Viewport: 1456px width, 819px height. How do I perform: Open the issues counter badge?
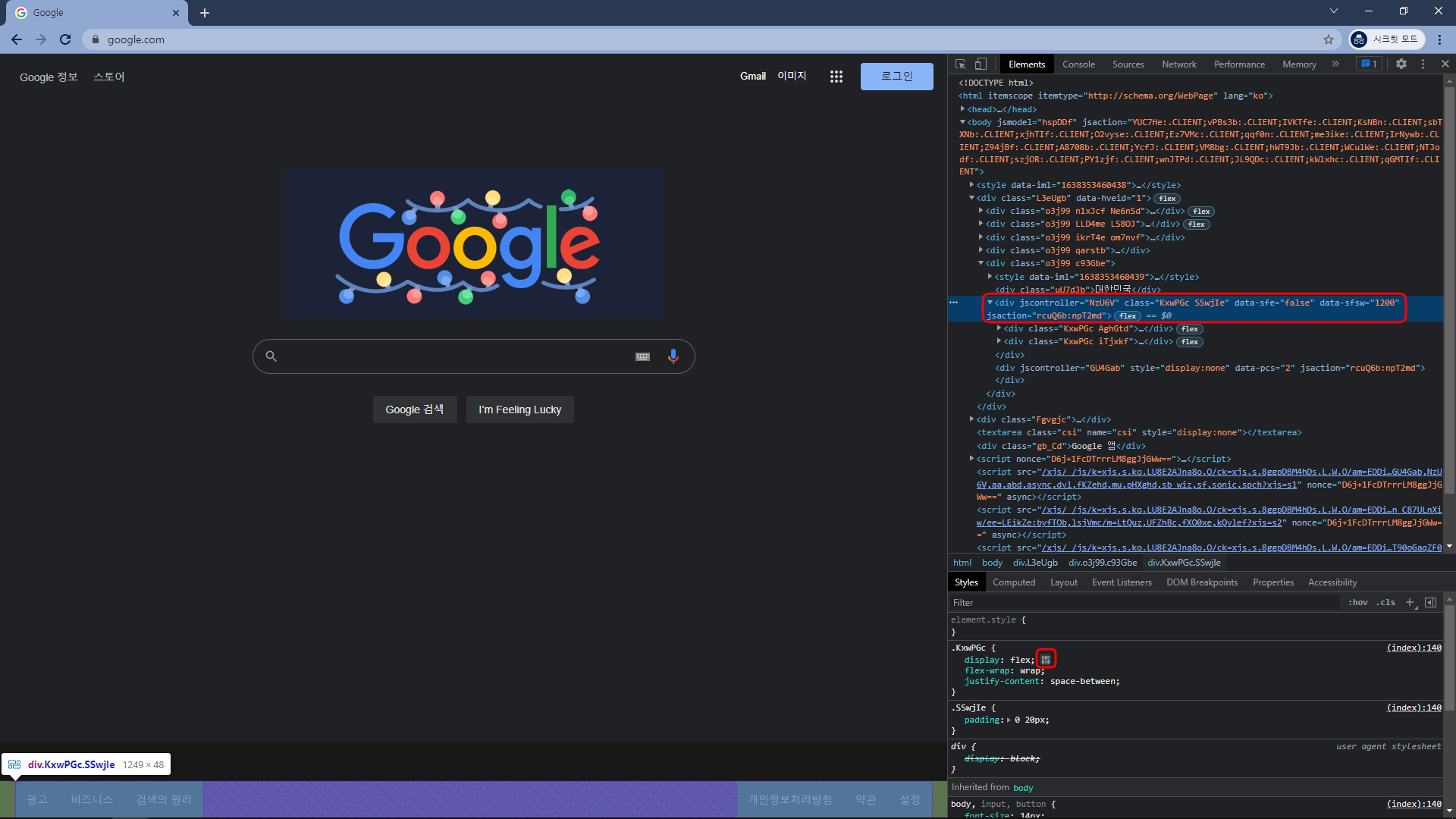(x=1369, y=64)
